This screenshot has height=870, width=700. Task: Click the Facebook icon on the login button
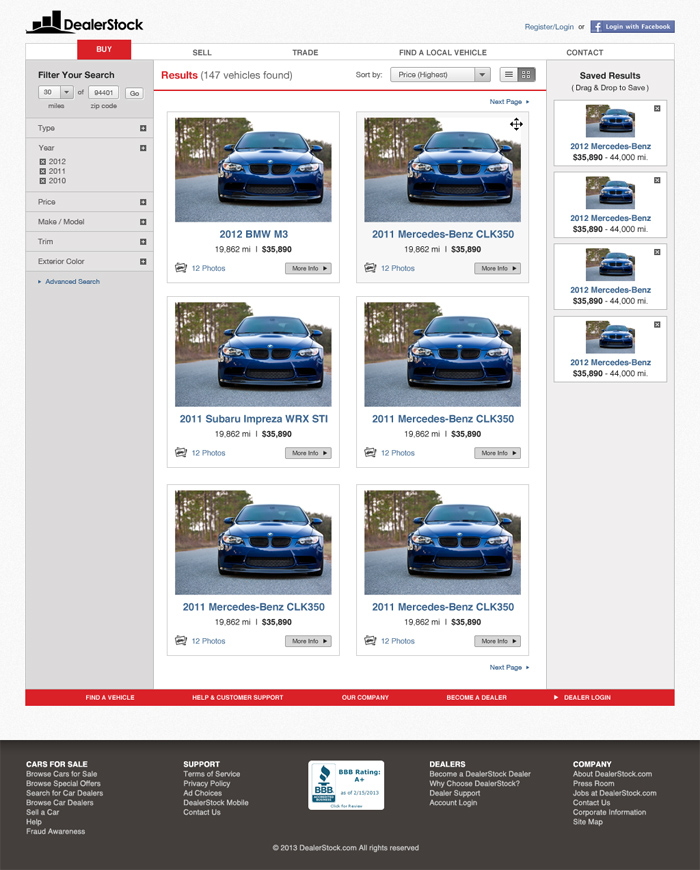click(597, 27)
